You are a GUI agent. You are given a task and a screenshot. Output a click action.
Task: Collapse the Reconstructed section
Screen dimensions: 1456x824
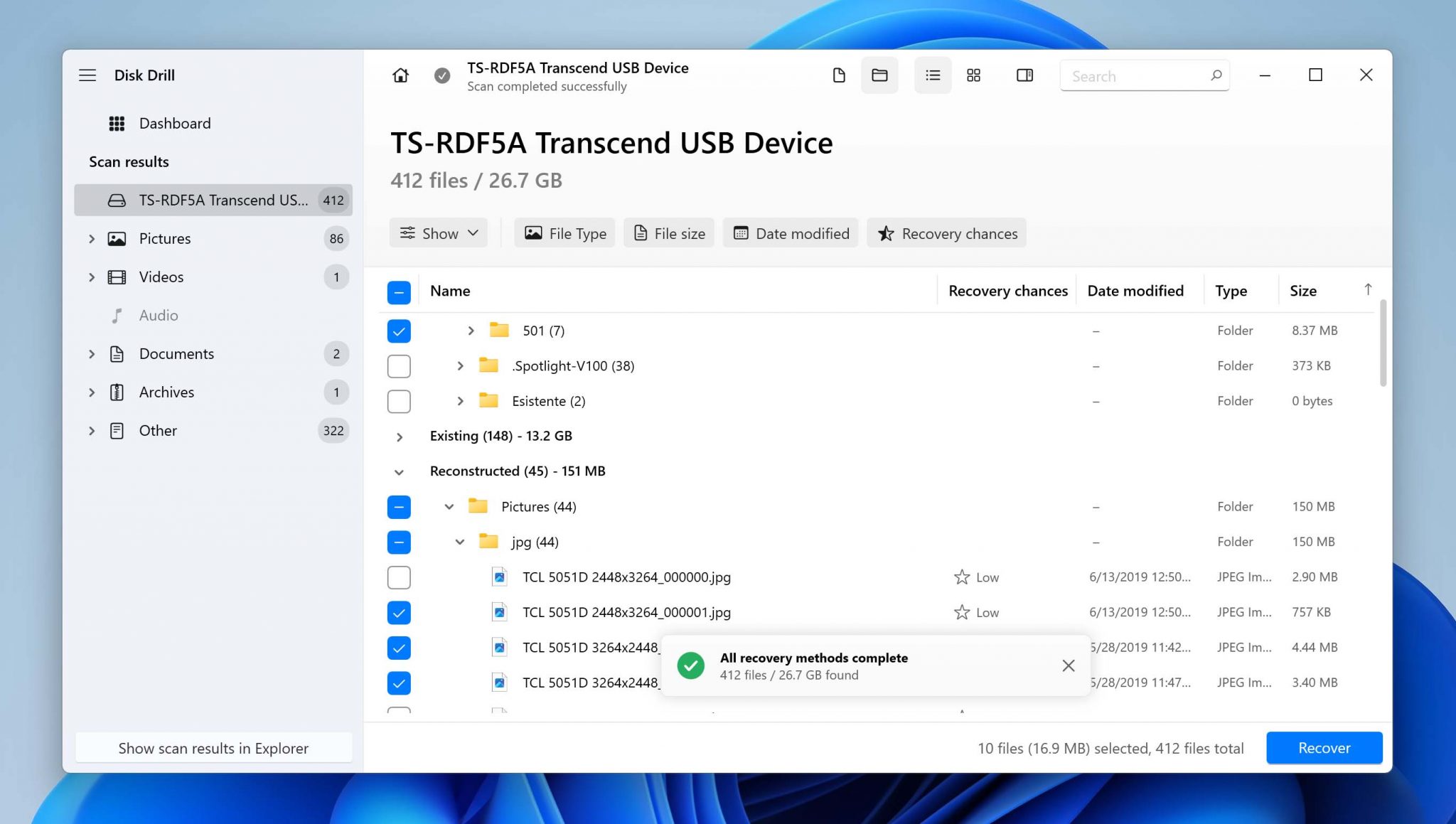(x=399, y=471)
